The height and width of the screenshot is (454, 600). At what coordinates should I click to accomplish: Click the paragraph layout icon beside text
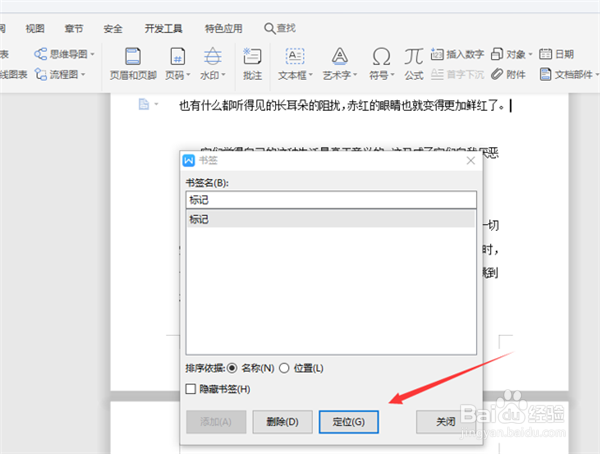[143, 104]
